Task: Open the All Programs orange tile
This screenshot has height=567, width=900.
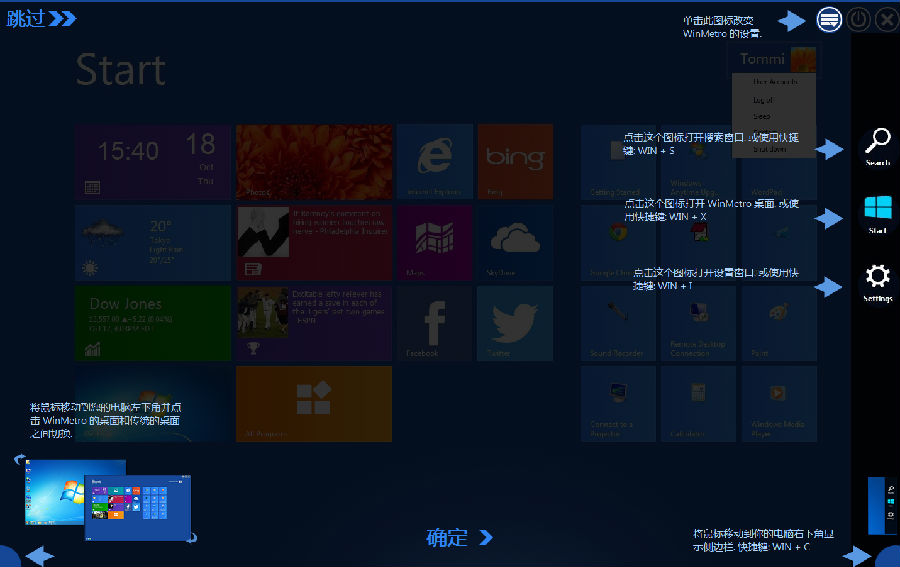Action: pyautogui.click(x=313, y=403)
